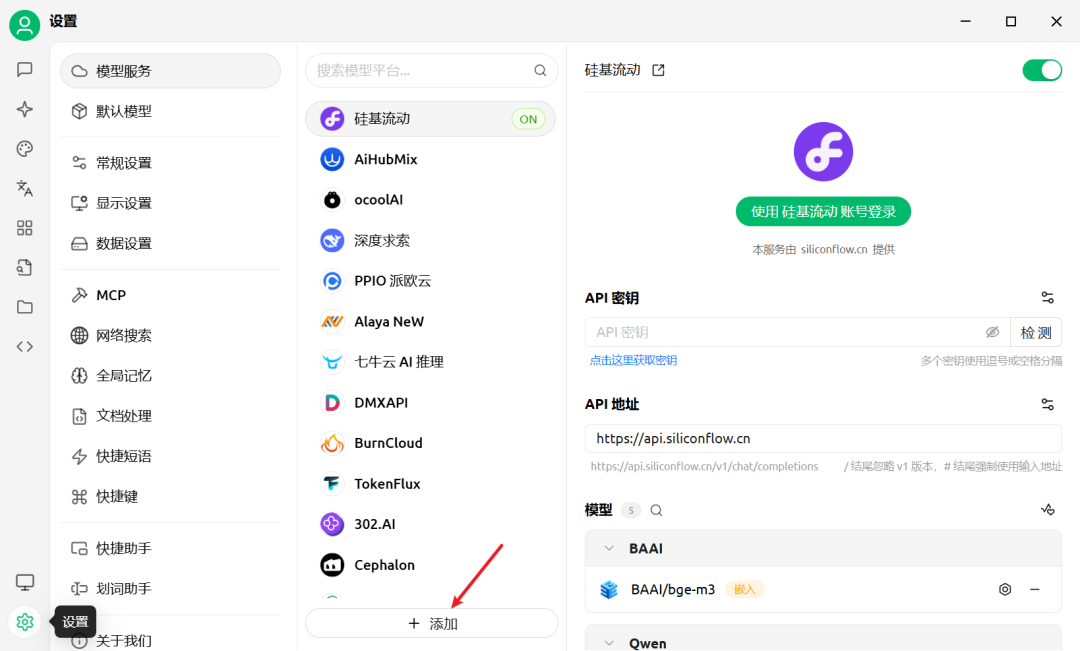Open the palette painting sidebar icon
Image resolution: width=1080 pixels, height=651 pixels.
click(x=25, y=149)
